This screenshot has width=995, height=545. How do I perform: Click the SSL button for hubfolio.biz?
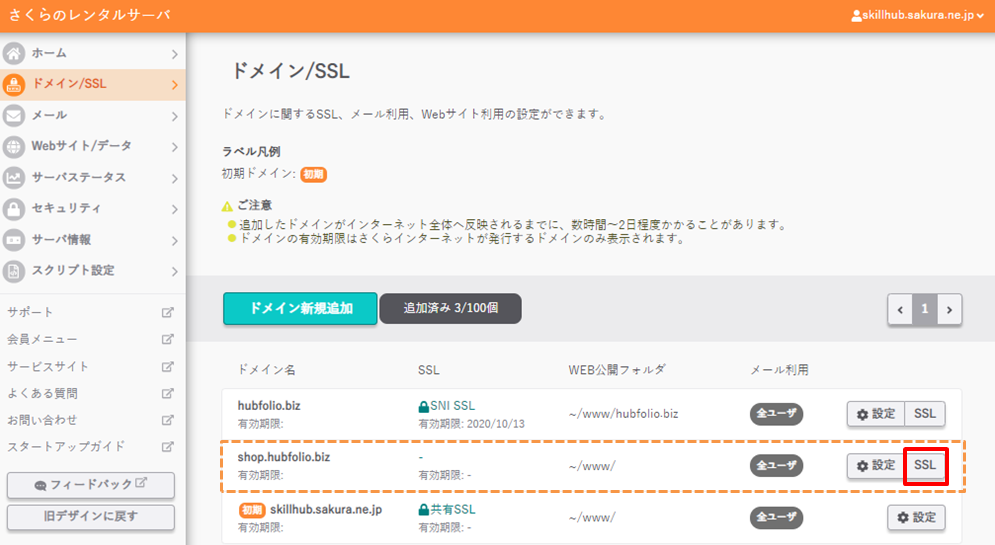925,414
